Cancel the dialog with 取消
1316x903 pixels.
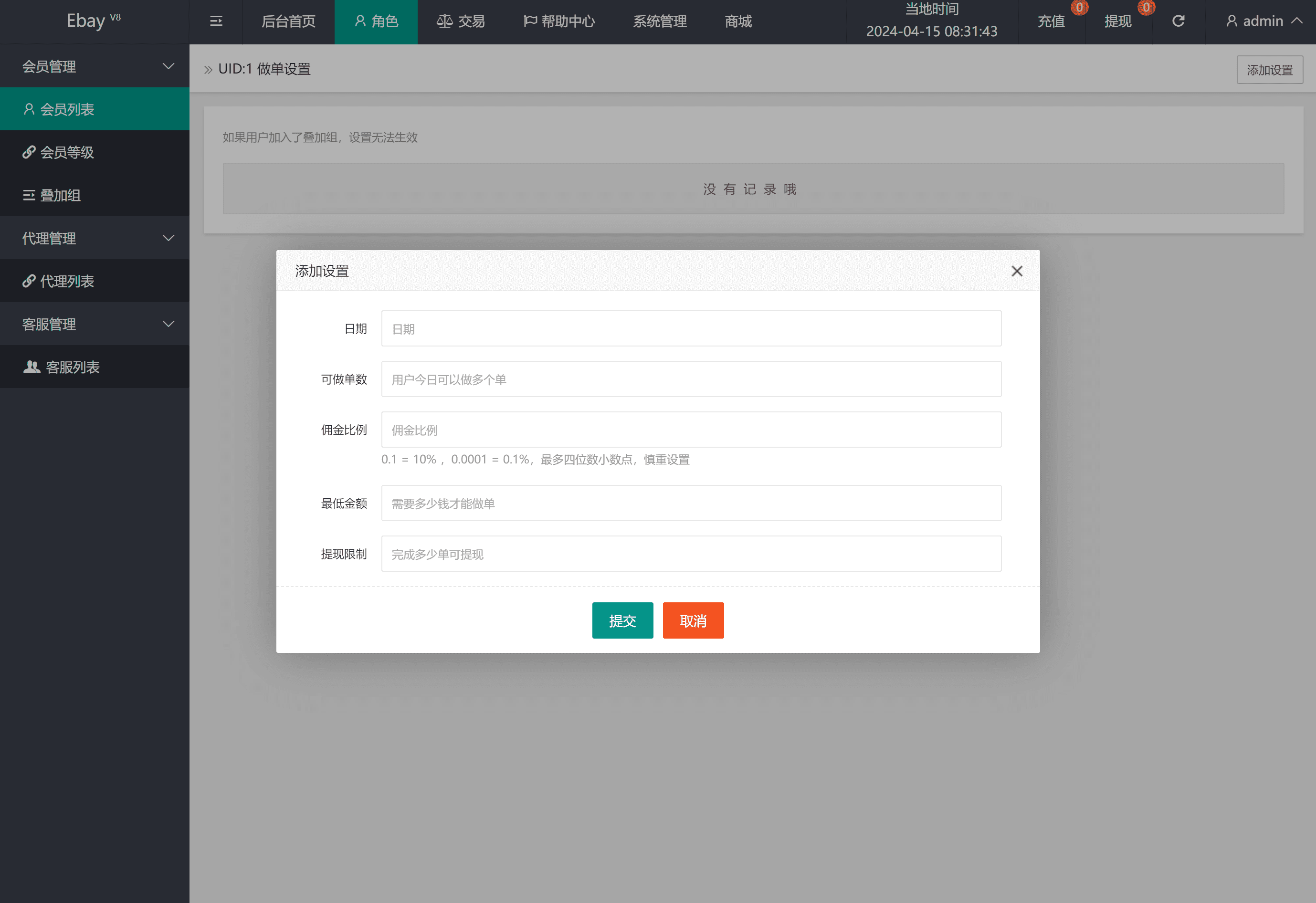(693, 620)
